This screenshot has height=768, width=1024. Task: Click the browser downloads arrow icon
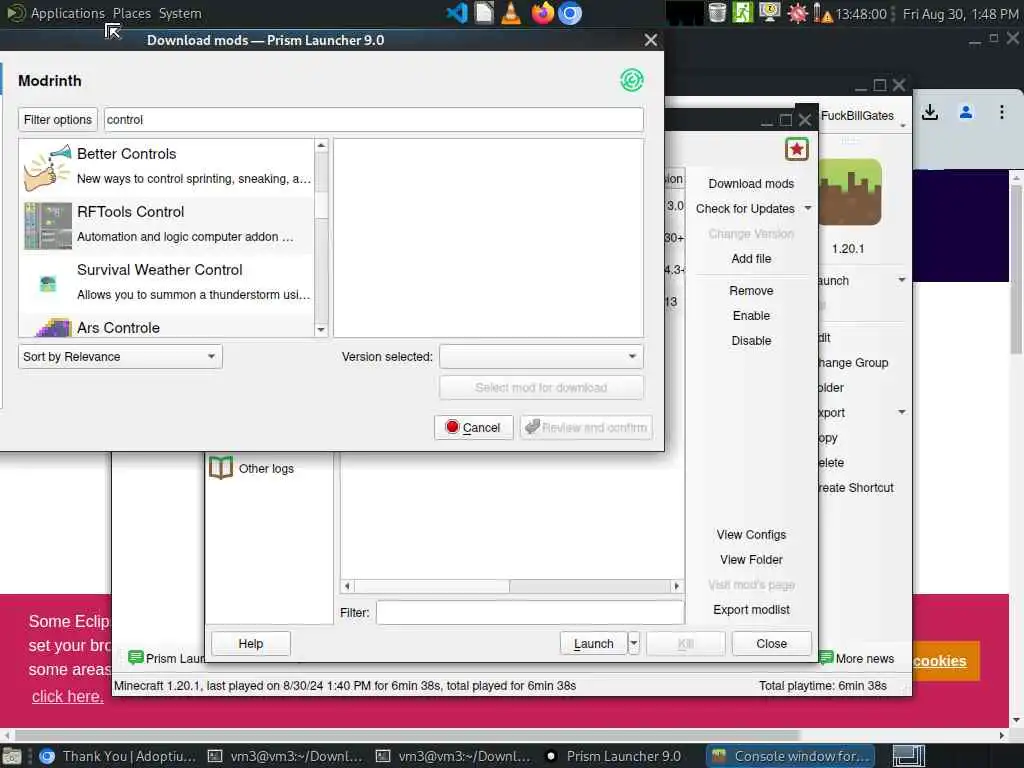click(930, 112)
